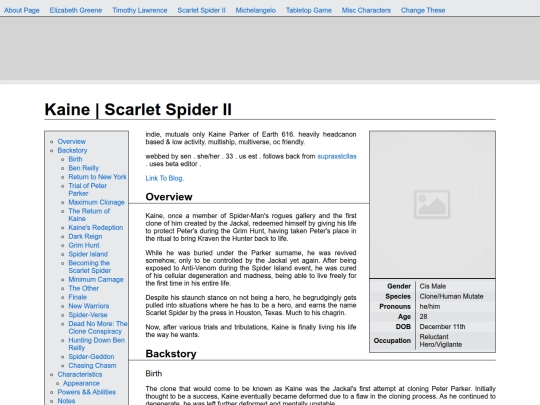The image size is (540, 405).
Task: Jump to Kaine's Redeption section
Action: click(96, 228)
